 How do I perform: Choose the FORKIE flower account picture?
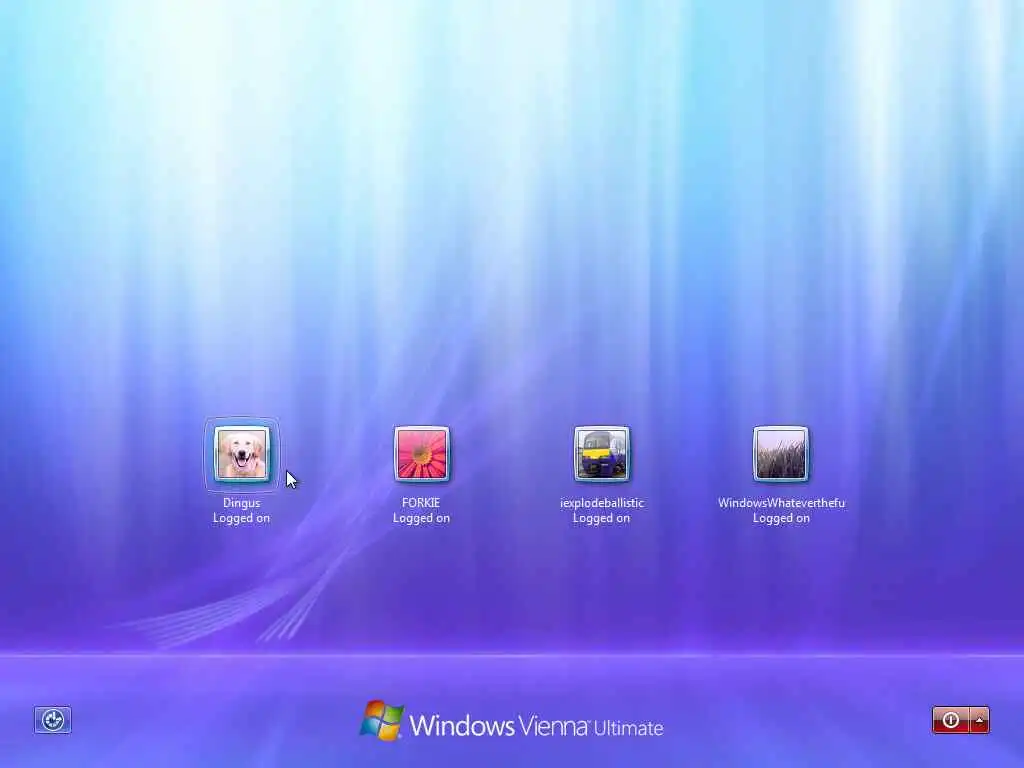(421, 454)
